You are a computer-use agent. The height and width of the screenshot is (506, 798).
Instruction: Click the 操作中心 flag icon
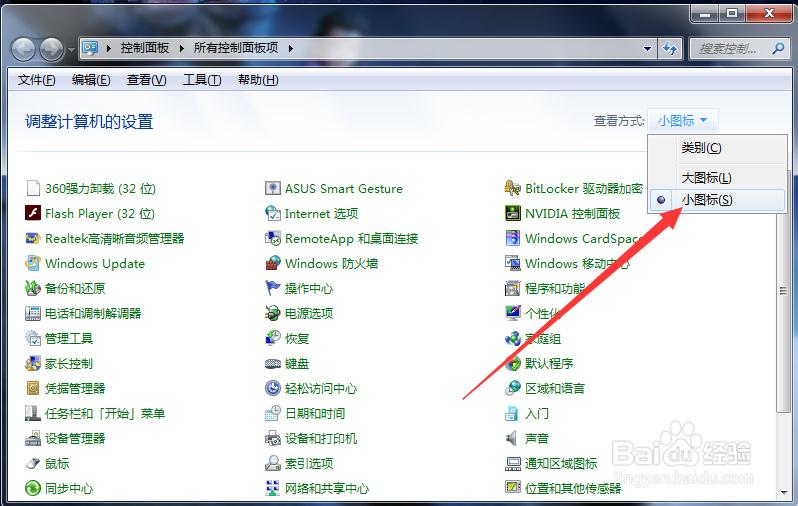(273, 288)
